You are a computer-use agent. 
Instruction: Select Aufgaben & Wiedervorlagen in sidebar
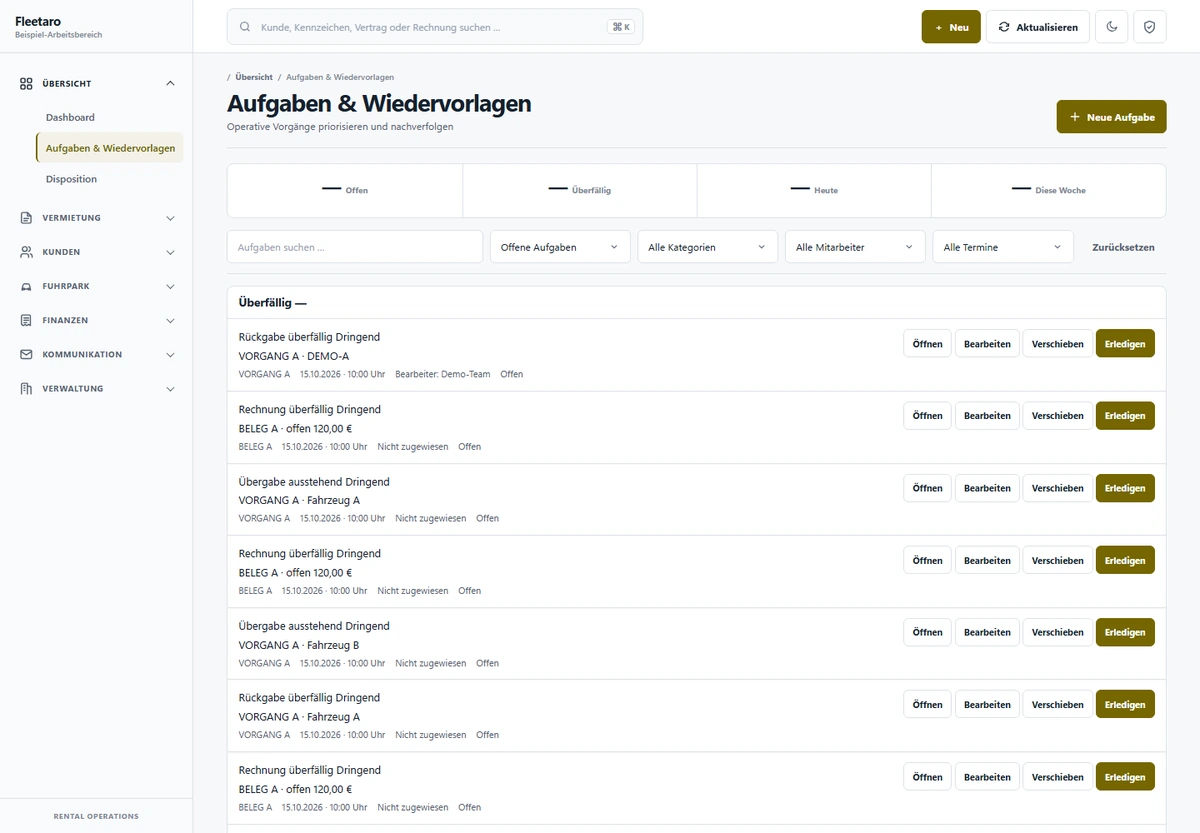click(110, 148)
